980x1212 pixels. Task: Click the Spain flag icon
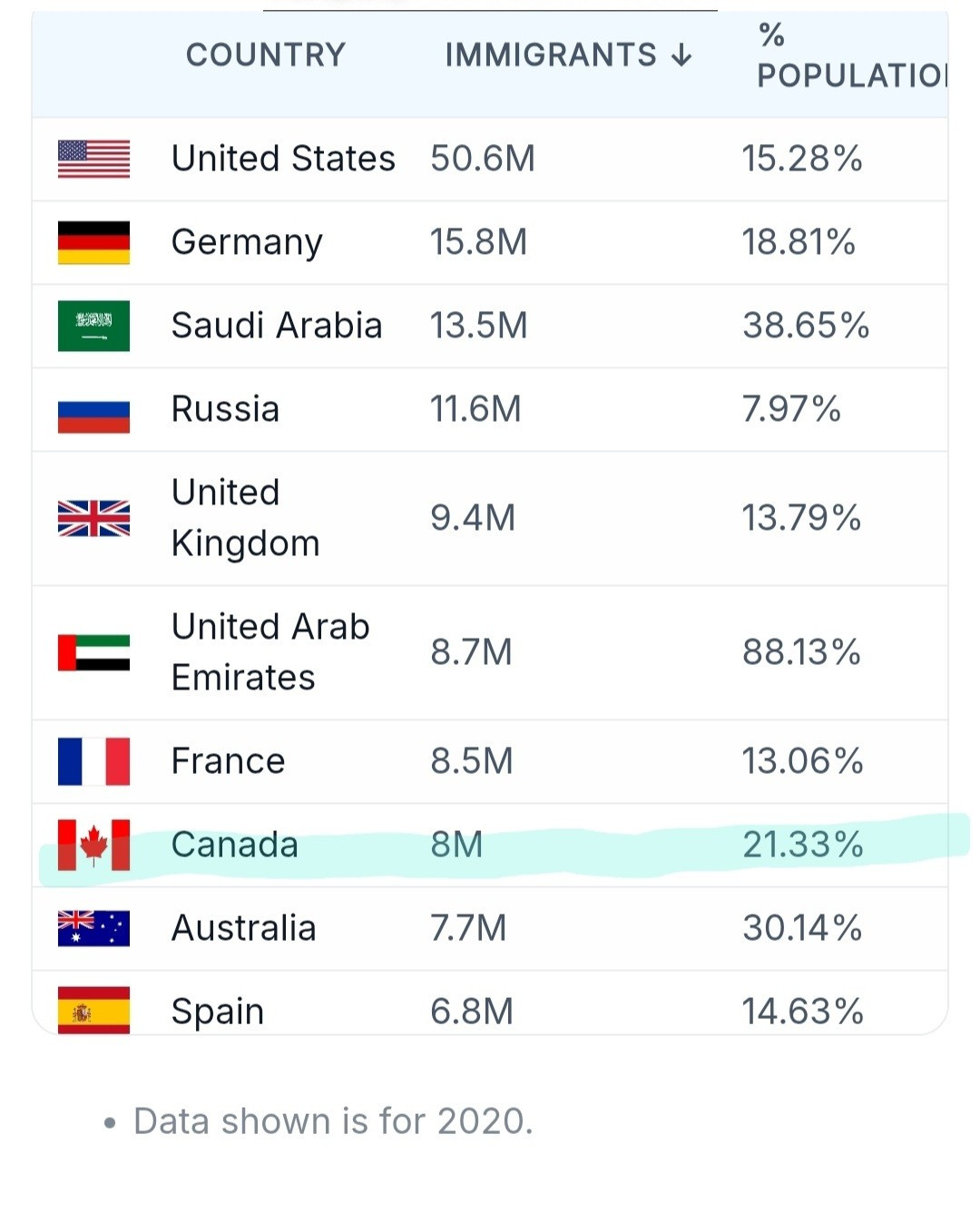[93, 1011]
